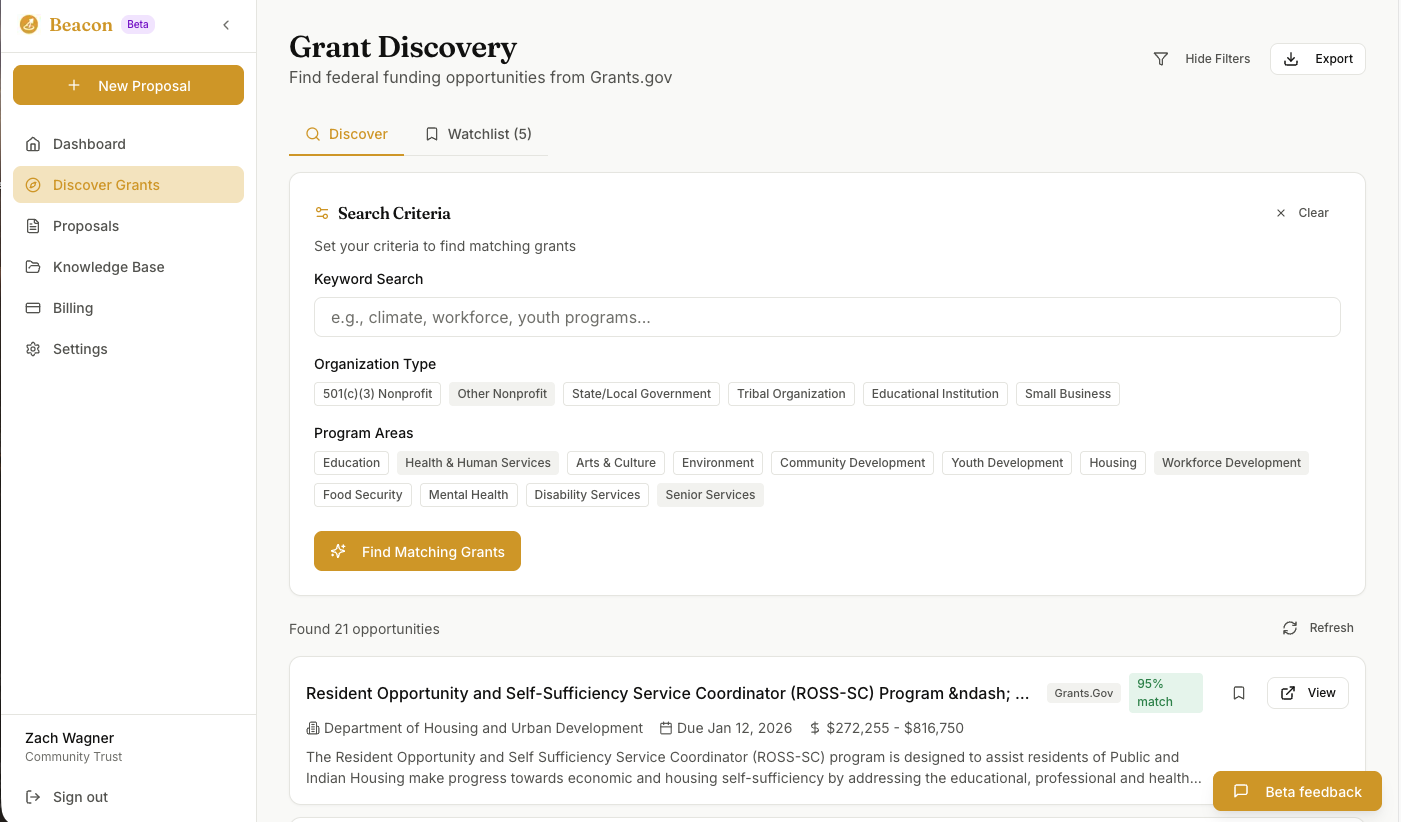Click Department of Housing and Urban Development

[483, 728]
